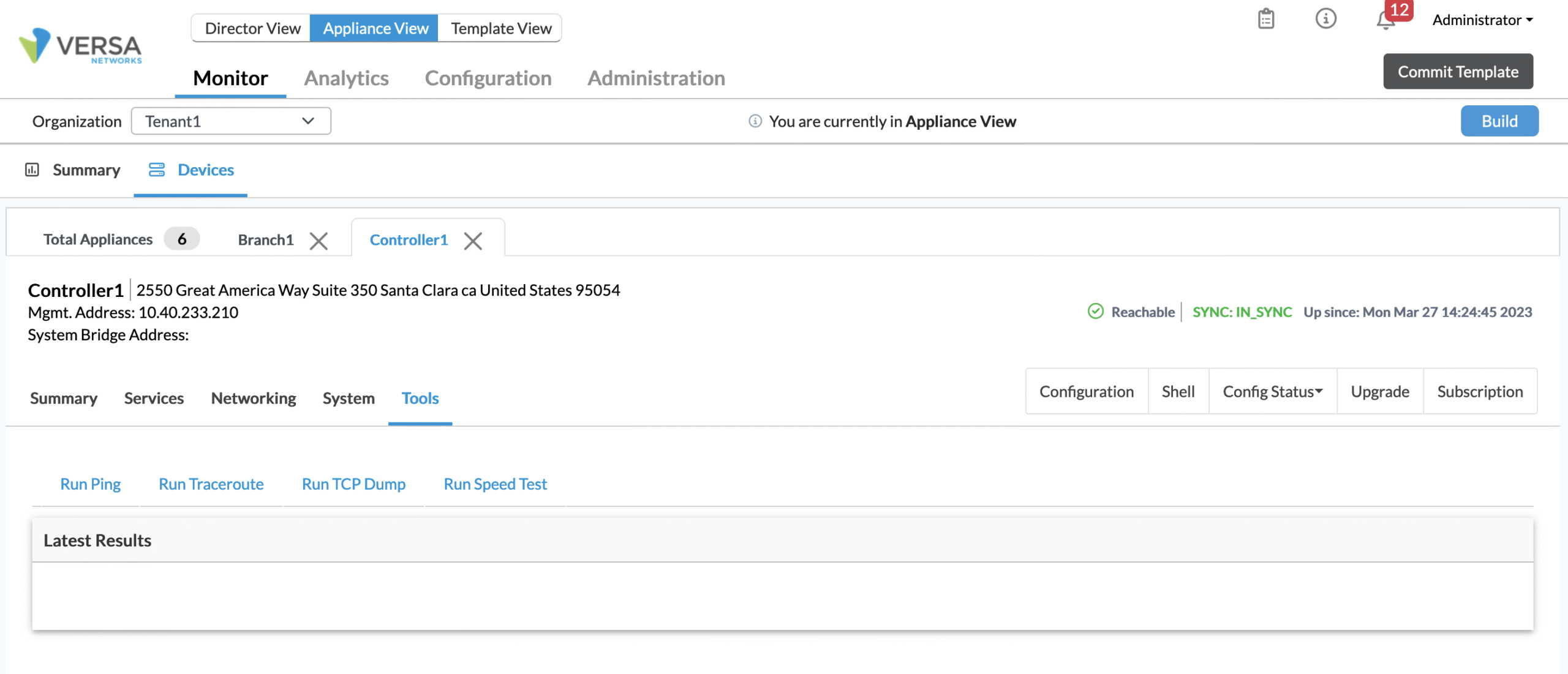The height and width of the screenshot is (674, 1568).
Task: Click the Up since Mon Mar 27 text
Action: 1417,312
